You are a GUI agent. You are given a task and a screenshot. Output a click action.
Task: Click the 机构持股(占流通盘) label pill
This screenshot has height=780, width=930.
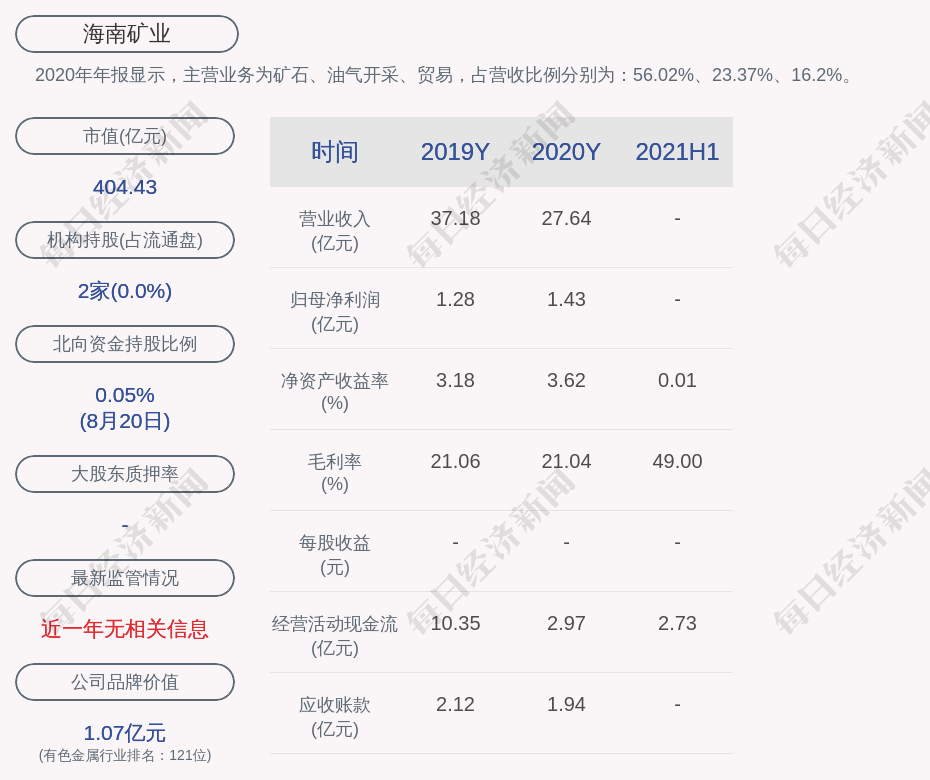coord(125,240)
